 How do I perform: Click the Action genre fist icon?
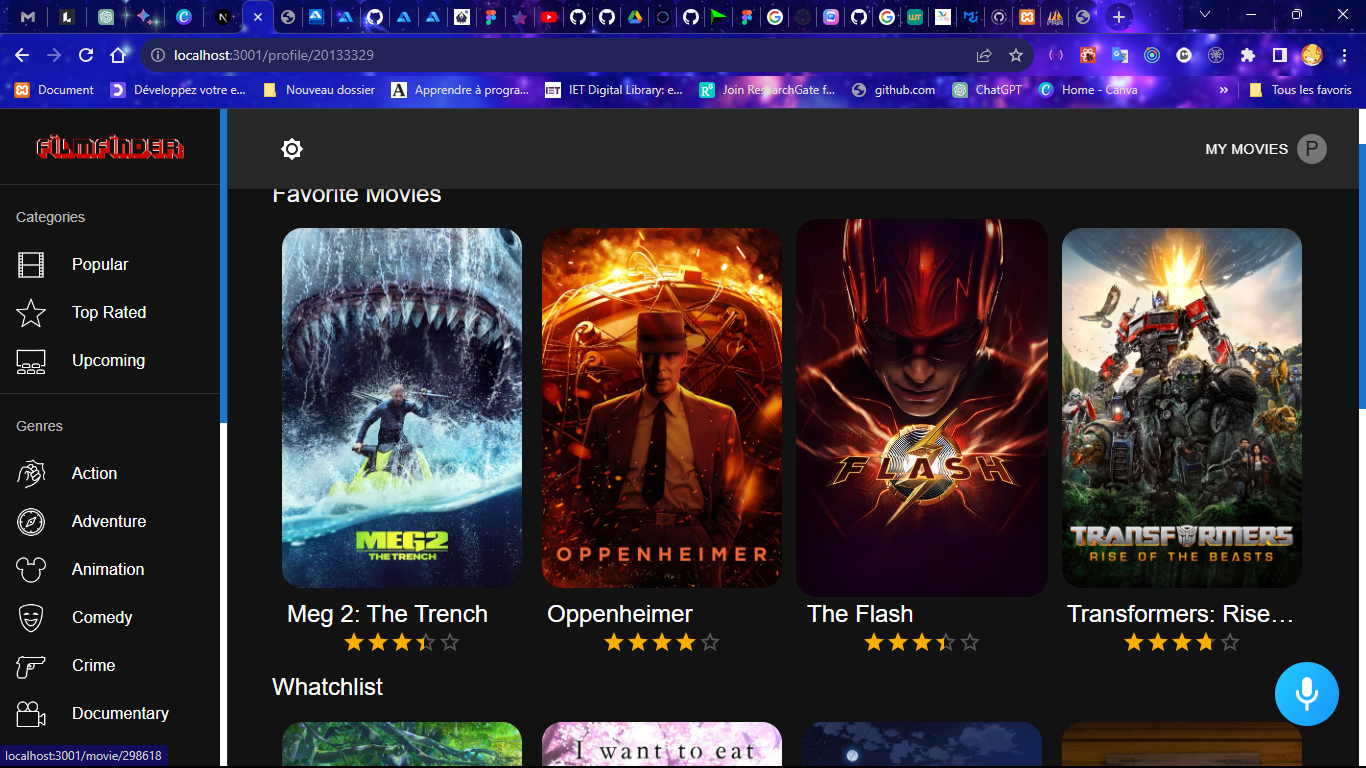pyautogui.click(x=31, y=474)
